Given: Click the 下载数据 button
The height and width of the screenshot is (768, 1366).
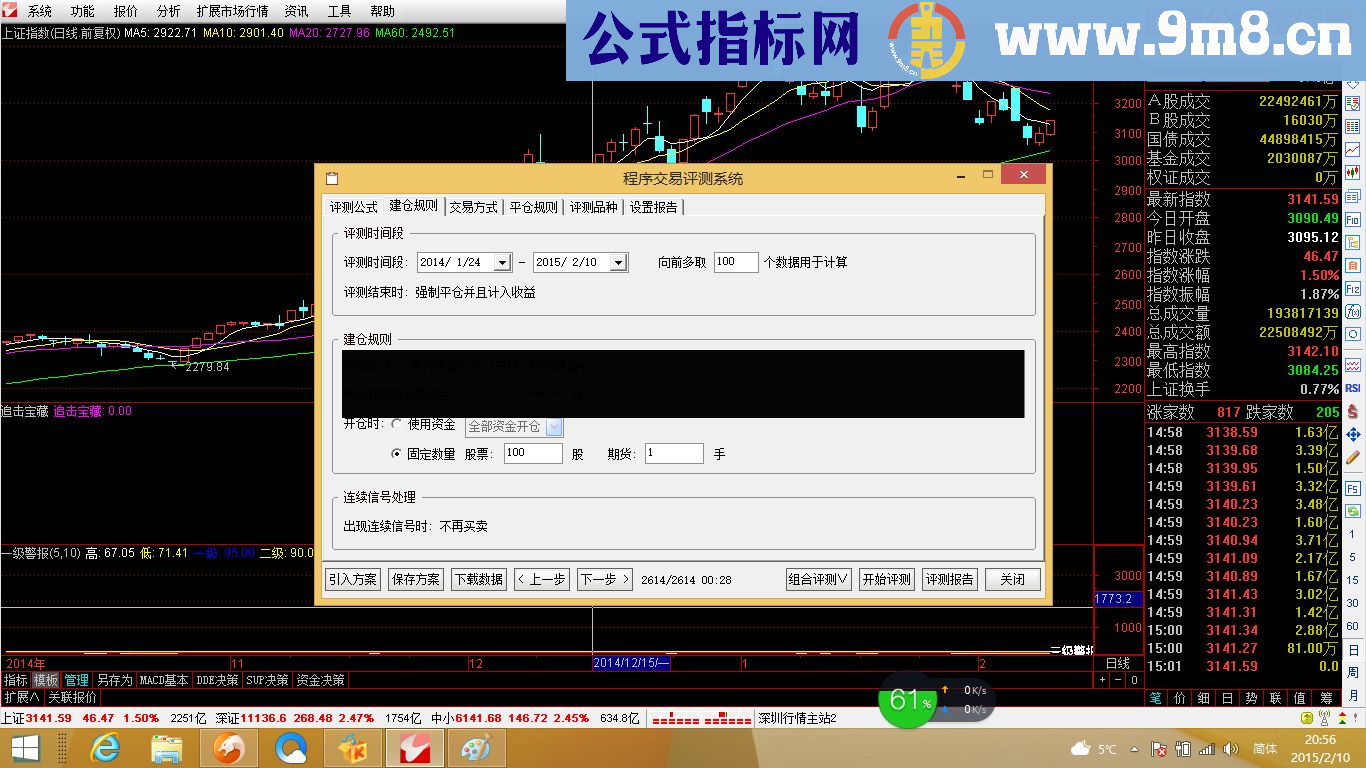Looking at the screenshot, I should click(478, 579).
